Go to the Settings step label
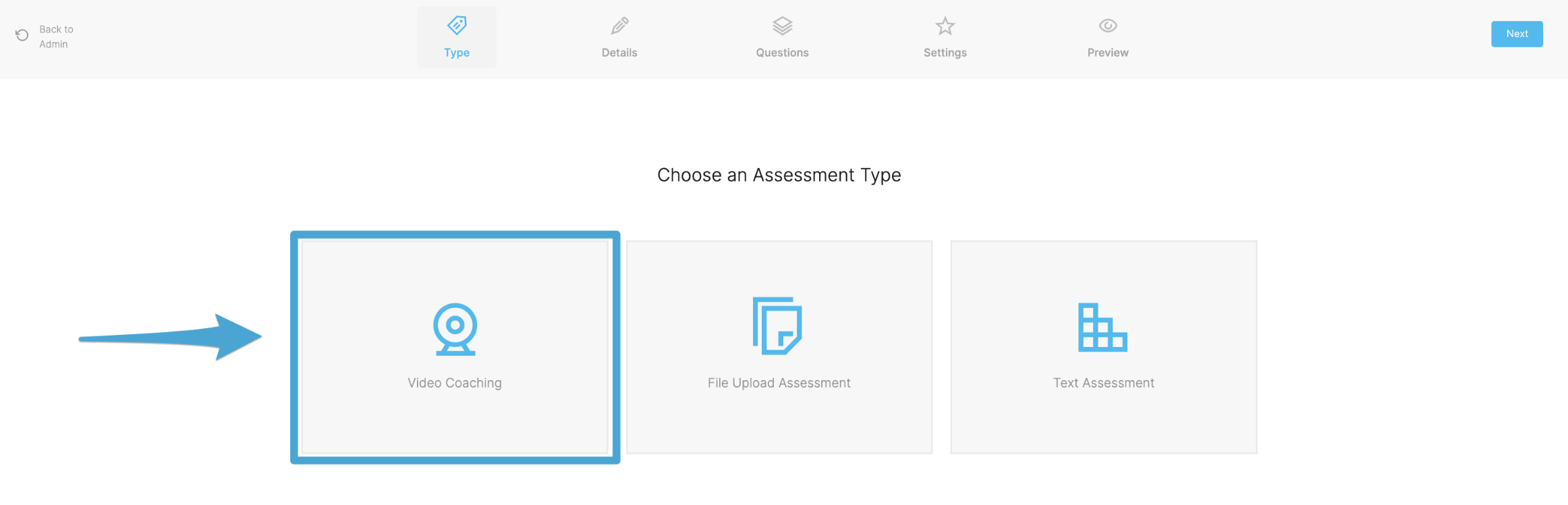1568x505 pixels. (x=945, y=53)
